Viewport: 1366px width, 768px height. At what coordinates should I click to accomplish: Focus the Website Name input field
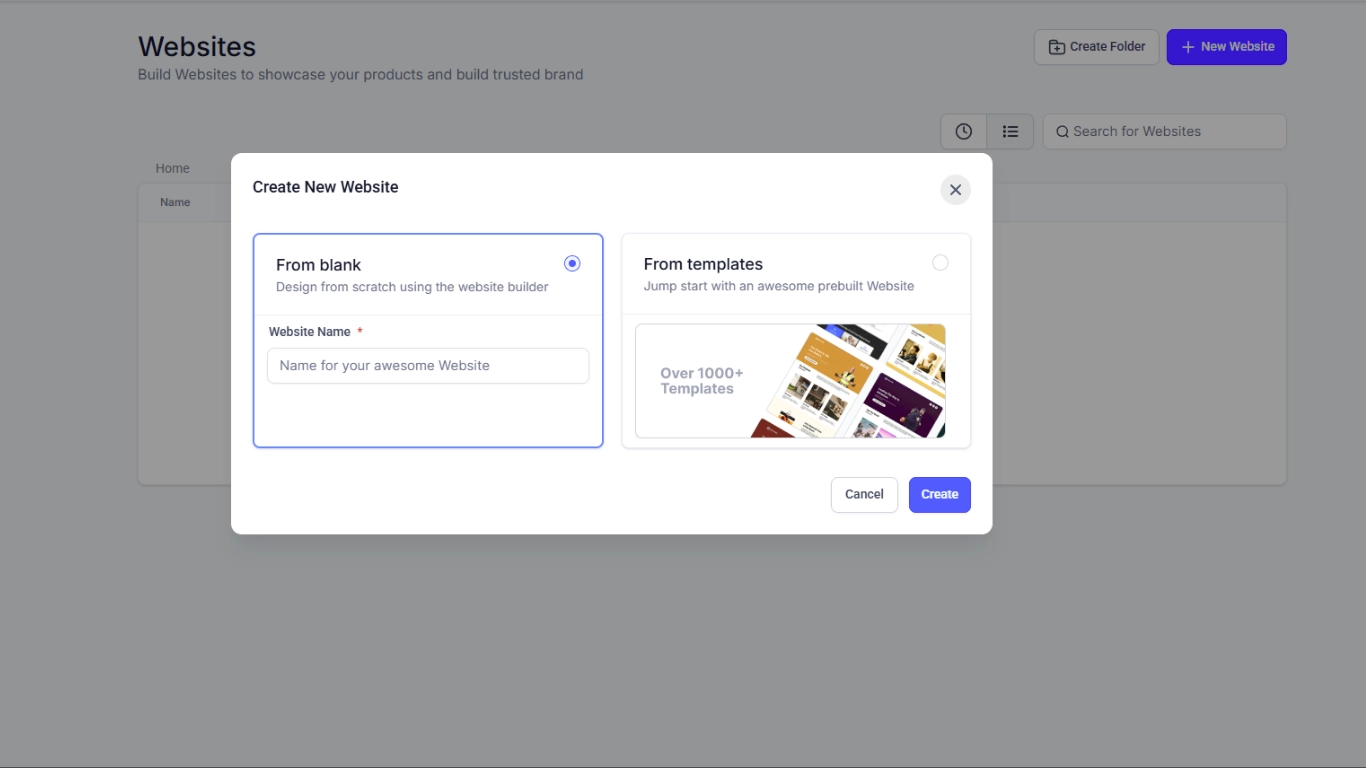427,365
